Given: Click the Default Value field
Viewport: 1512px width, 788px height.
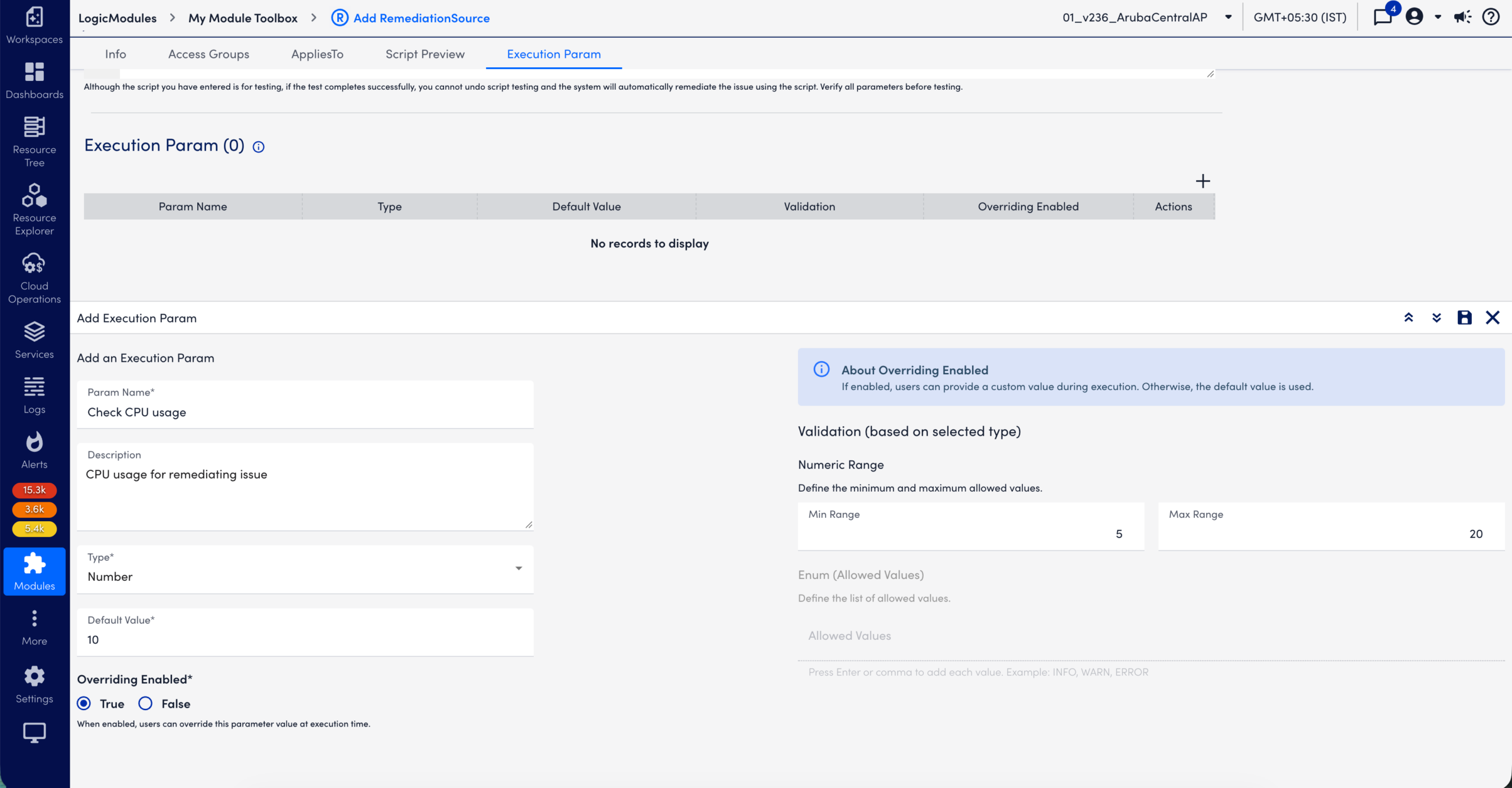Looking at the screenshot, I should (305, 632).
